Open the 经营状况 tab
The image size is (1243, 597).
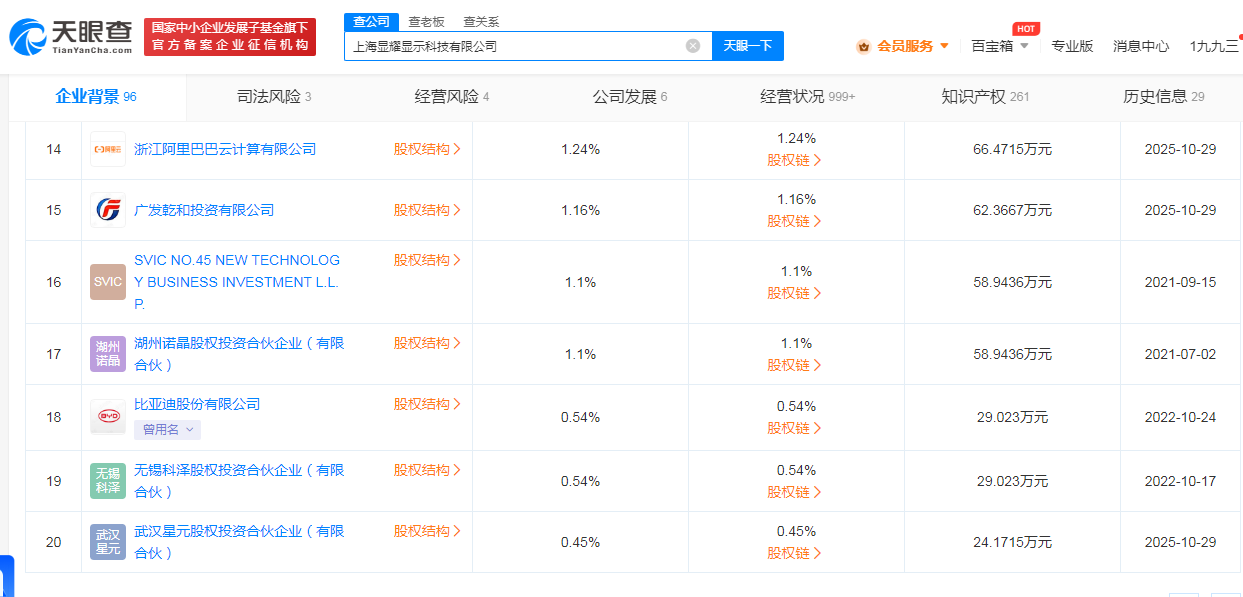(808, 97)
